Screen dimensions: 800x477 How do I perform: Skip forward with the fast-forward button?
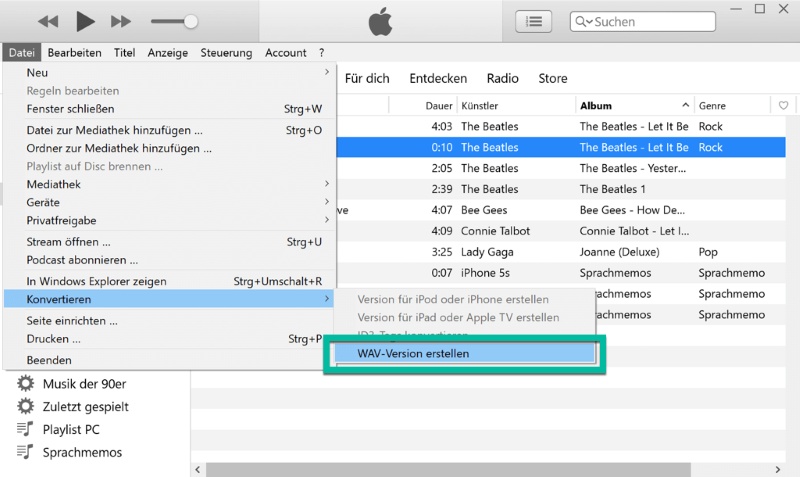point(121,21)
